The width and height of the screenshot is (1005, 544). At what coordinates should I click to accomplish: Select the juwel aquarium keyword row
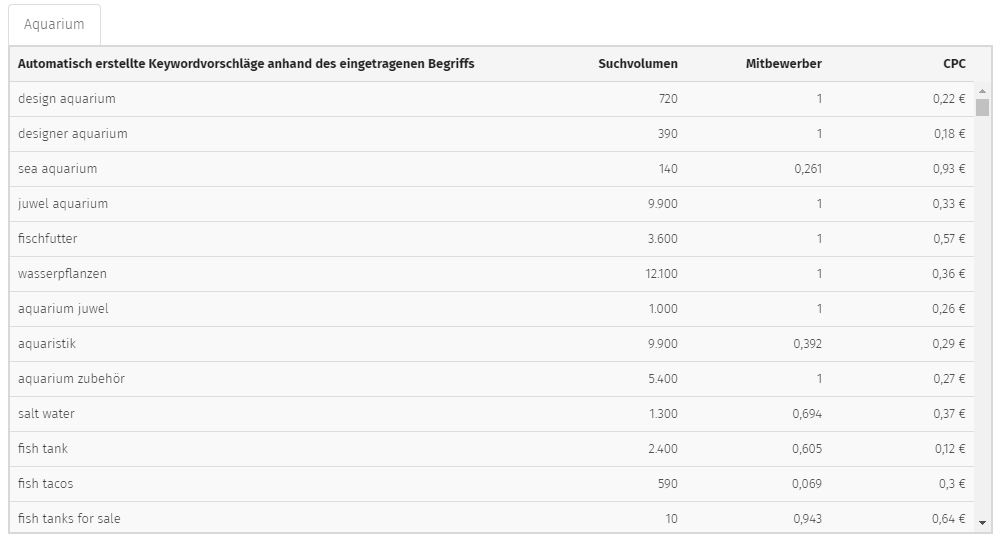coord(492,204)
